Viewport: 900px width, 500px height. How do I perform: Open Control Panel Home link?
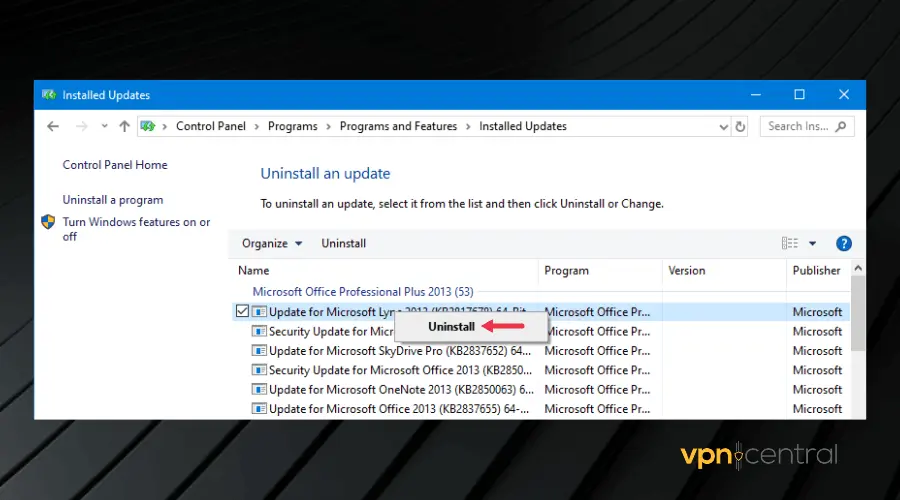click(115, 165)
